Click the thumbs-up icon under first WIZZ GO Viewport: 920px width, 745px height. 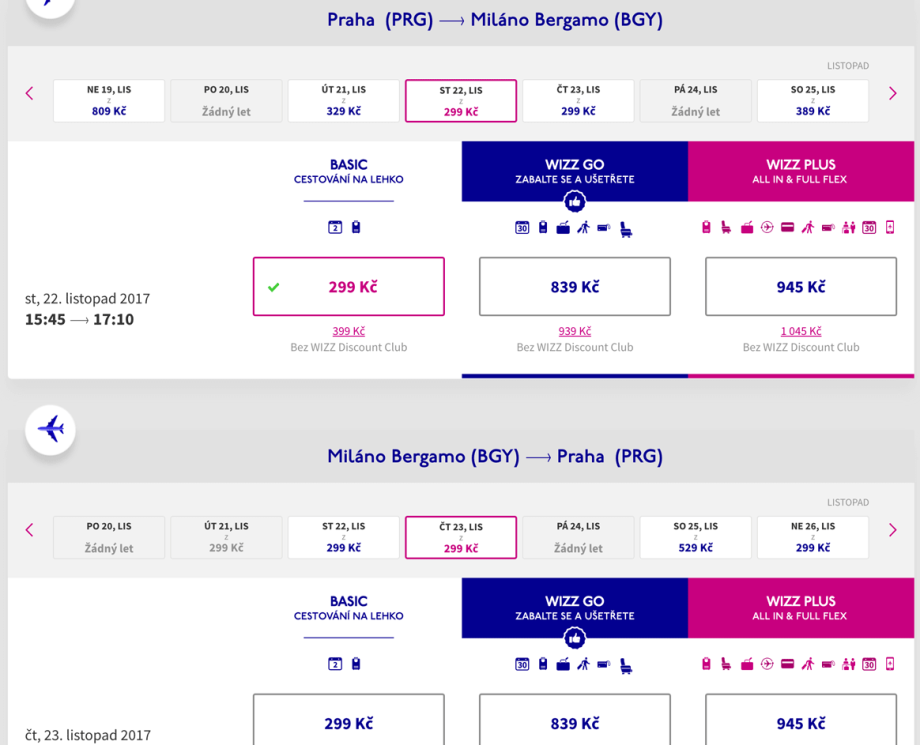click(574, 202)
